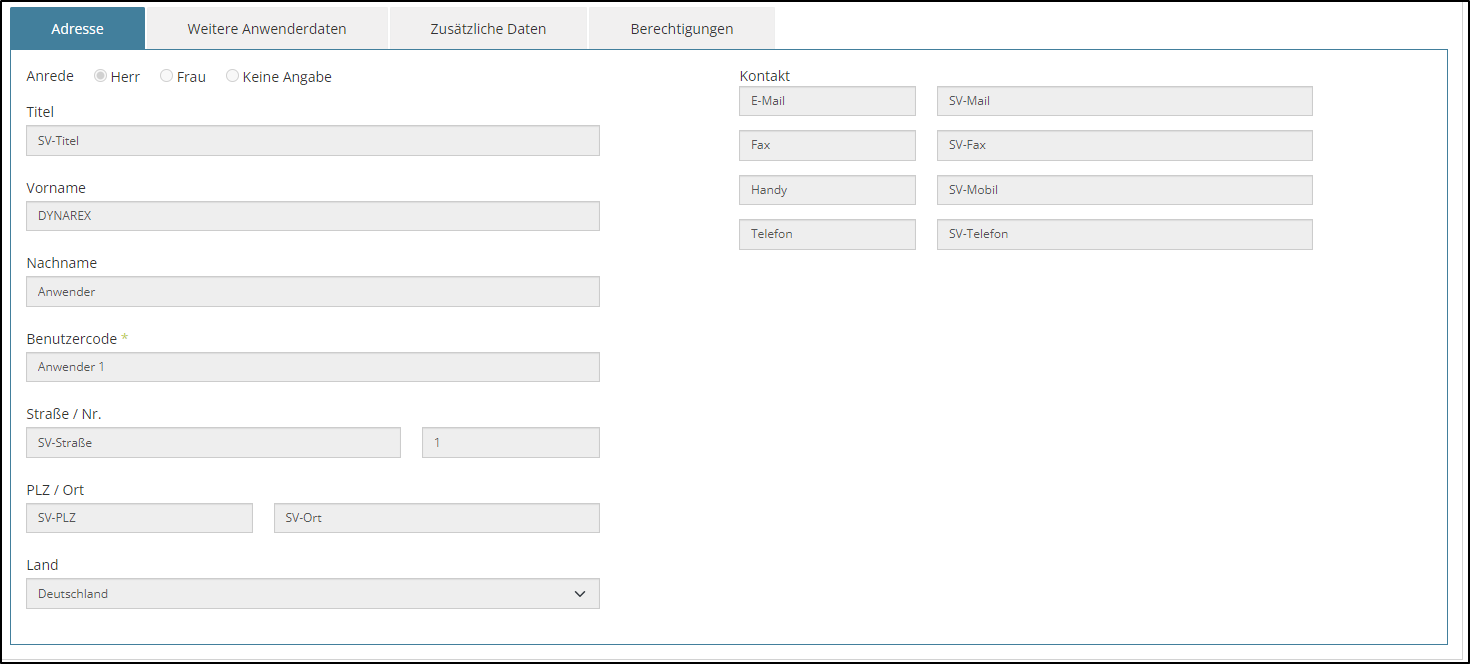Click the SV-PLZ postal code field
The height and width of the screenshot is (664, 1470).
coord(139,518)
